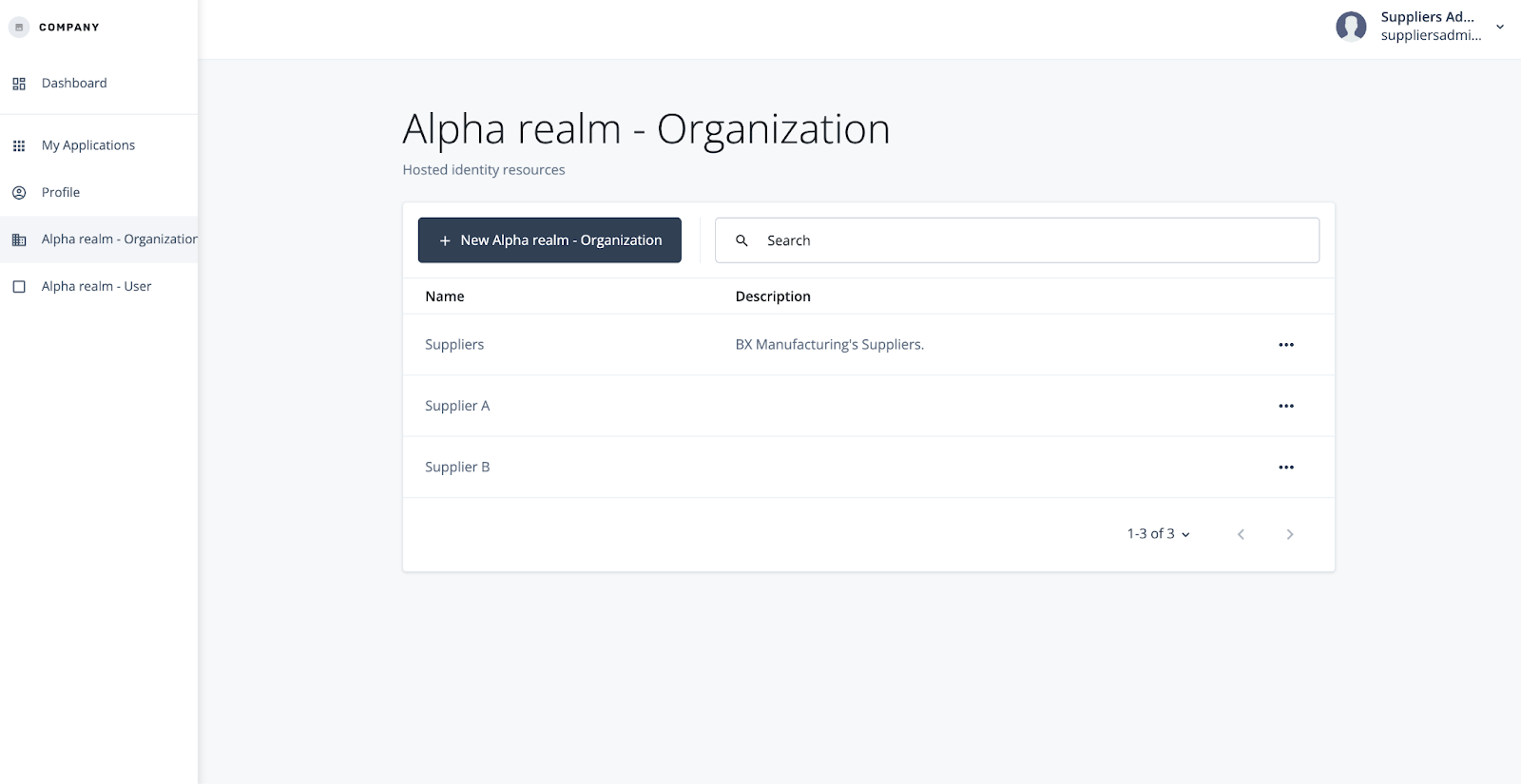Screen dimensions: 1521x784
Task: Select Alpha realm - User menu item
Action: [x=96, y=287]
